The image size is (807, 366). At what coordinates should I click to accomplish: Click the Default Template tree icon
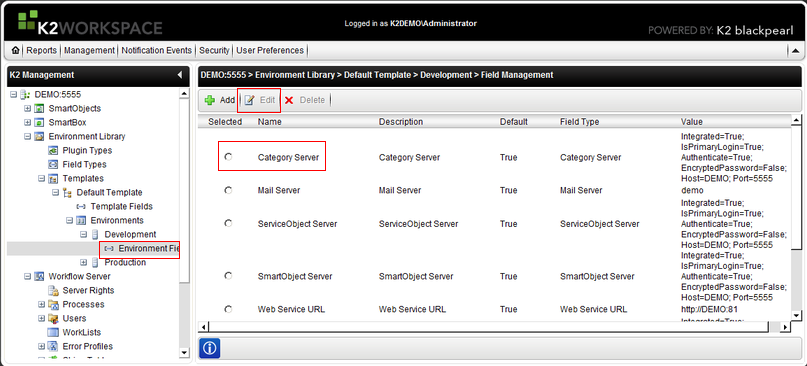(x=67, y=193)
